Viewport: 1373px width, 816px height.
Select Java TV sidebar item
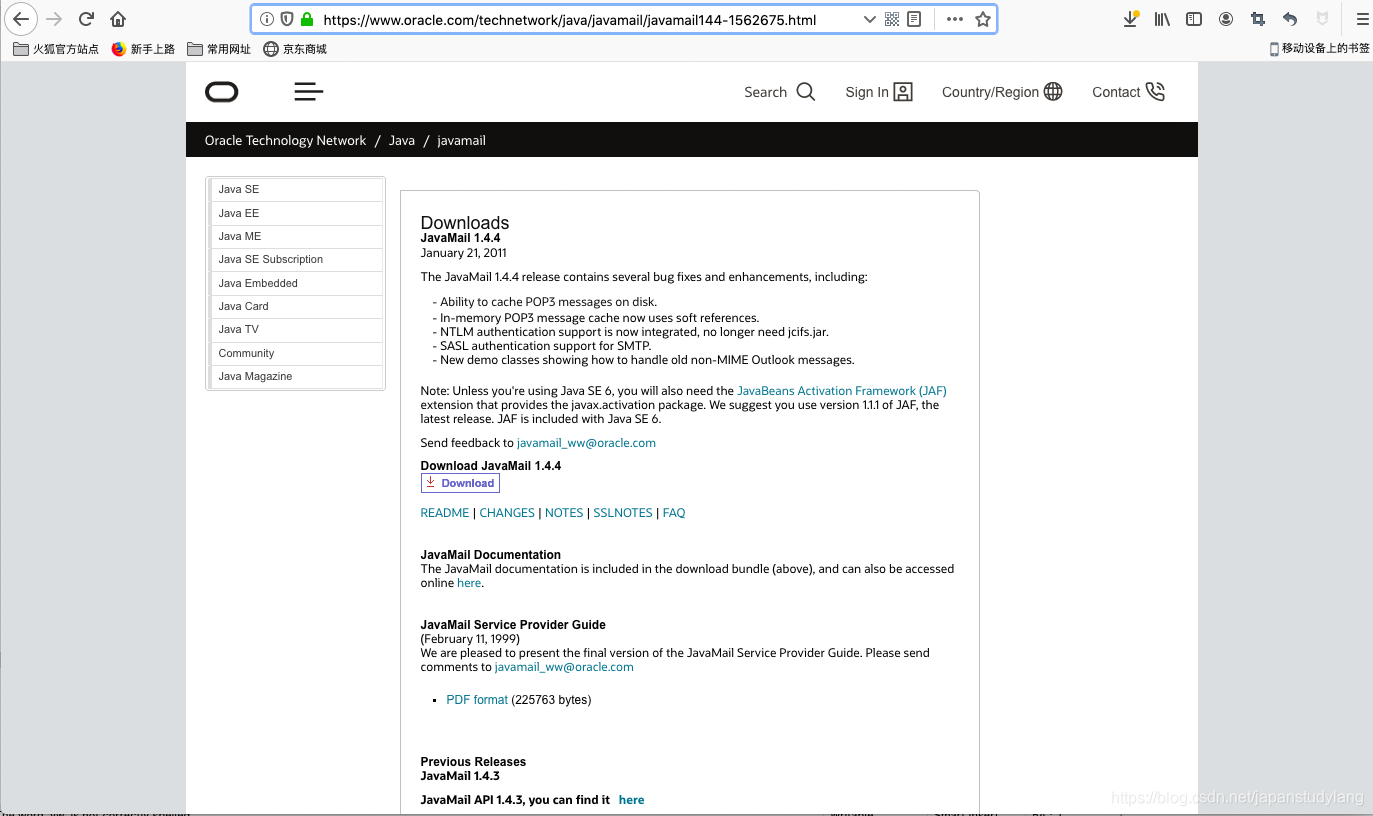(x=296, y=329)
